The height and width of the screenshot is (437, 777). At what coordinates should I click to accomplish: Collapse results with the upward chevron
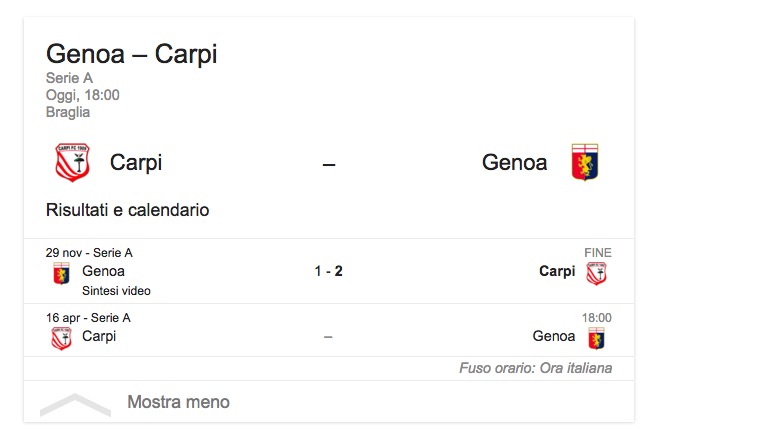[x=75, y=403]
